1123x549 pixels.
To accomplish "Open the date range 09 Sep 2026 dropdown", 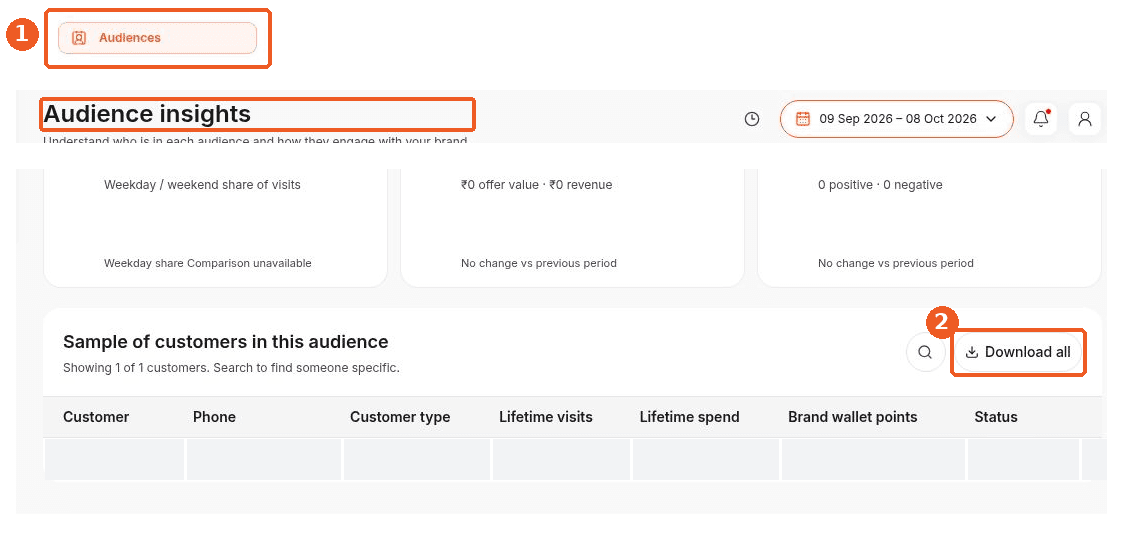I will (897, 119).
